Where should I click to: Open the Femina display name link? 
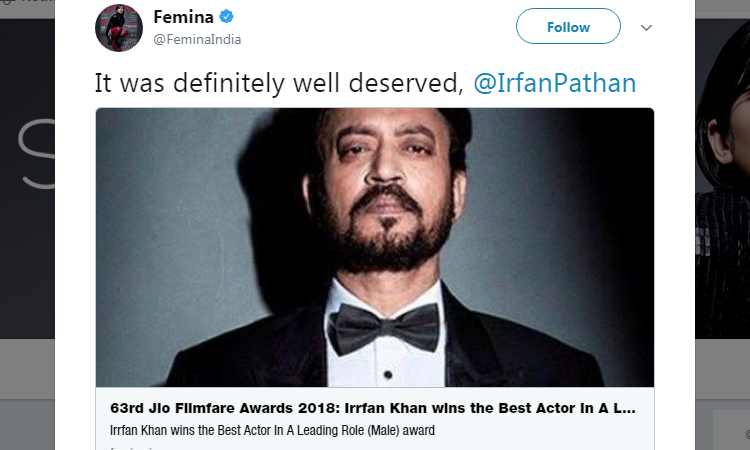point(184,18)
